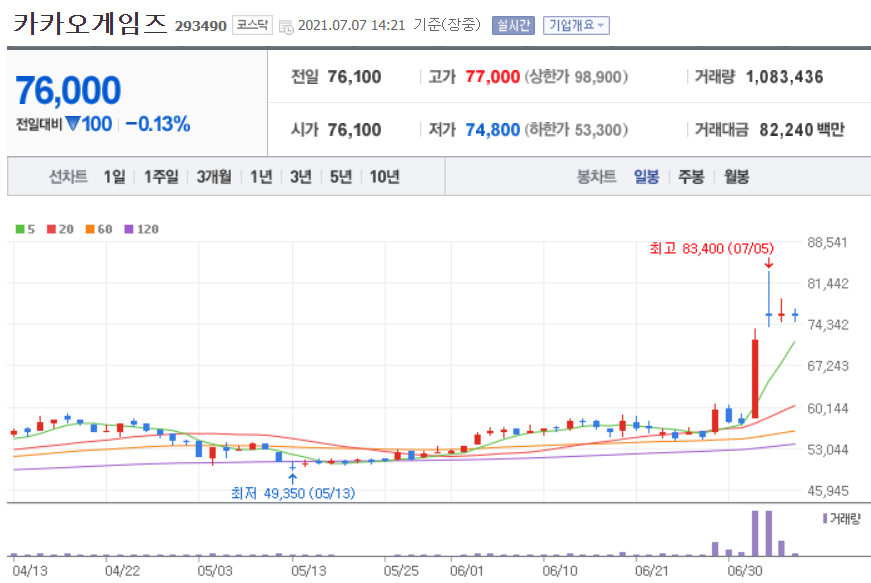
Task: Click the 53,044 price axis label
Action: tap(828, 449)
